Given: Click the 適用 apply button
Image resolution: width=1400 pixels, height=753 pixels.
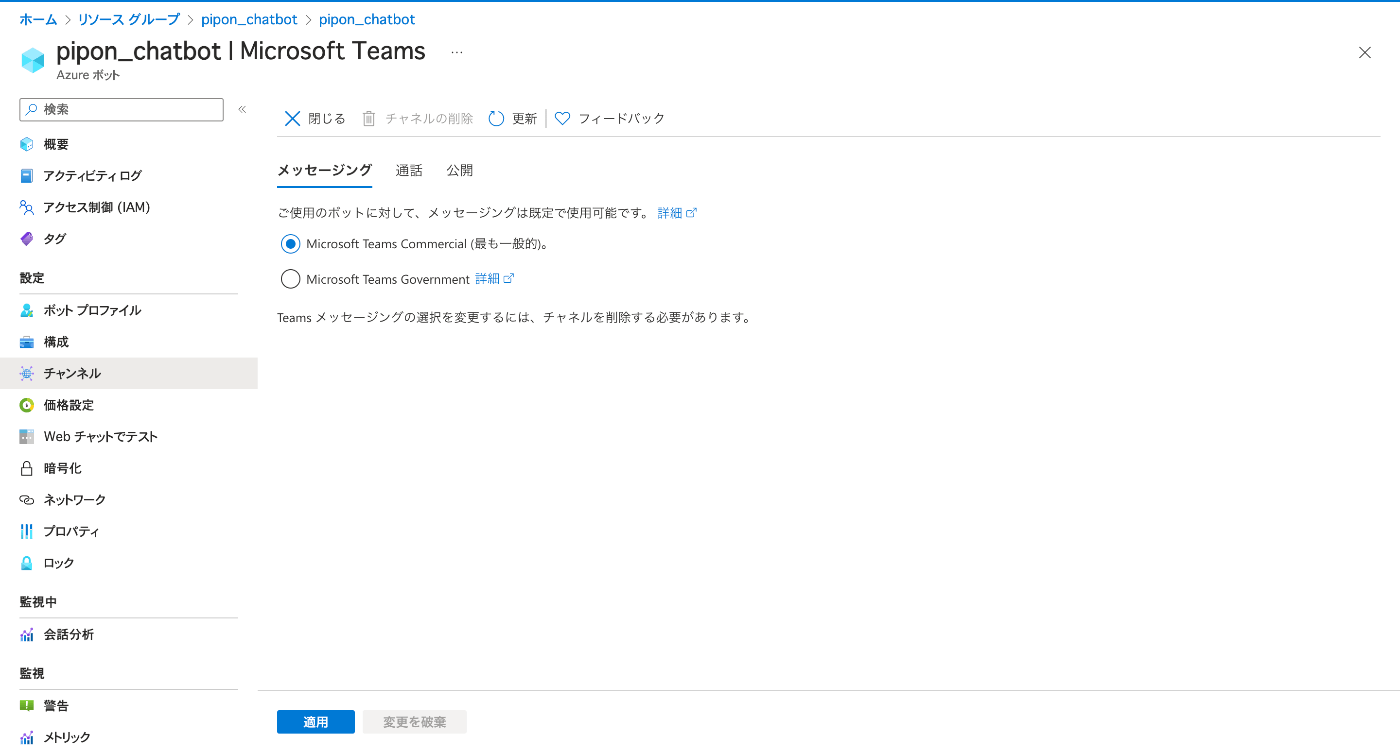Looking at the screenshot, I should pyautogui.click(x=316, y=722).
